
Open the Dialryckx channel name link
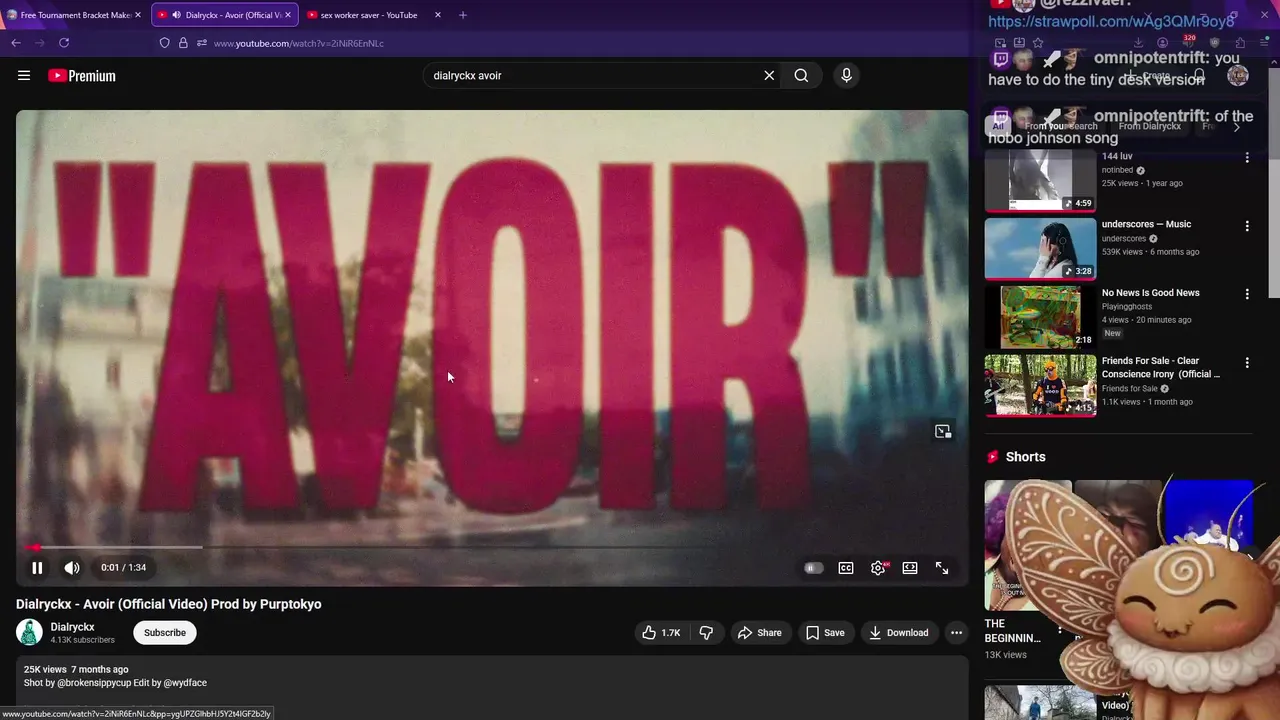tap(72, 627)
